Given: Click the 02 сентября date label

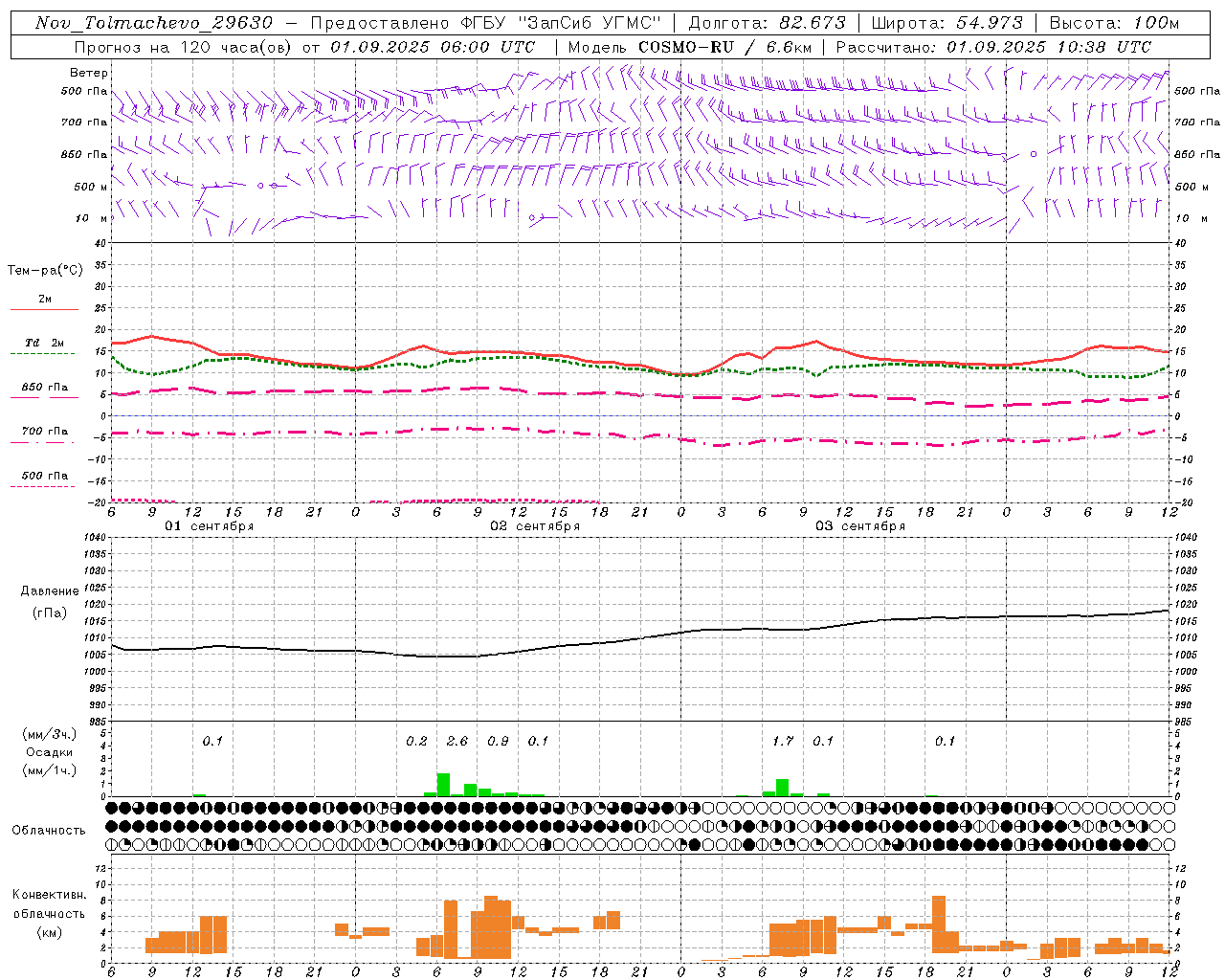Looking at the screenshot, I should [534, 526].
